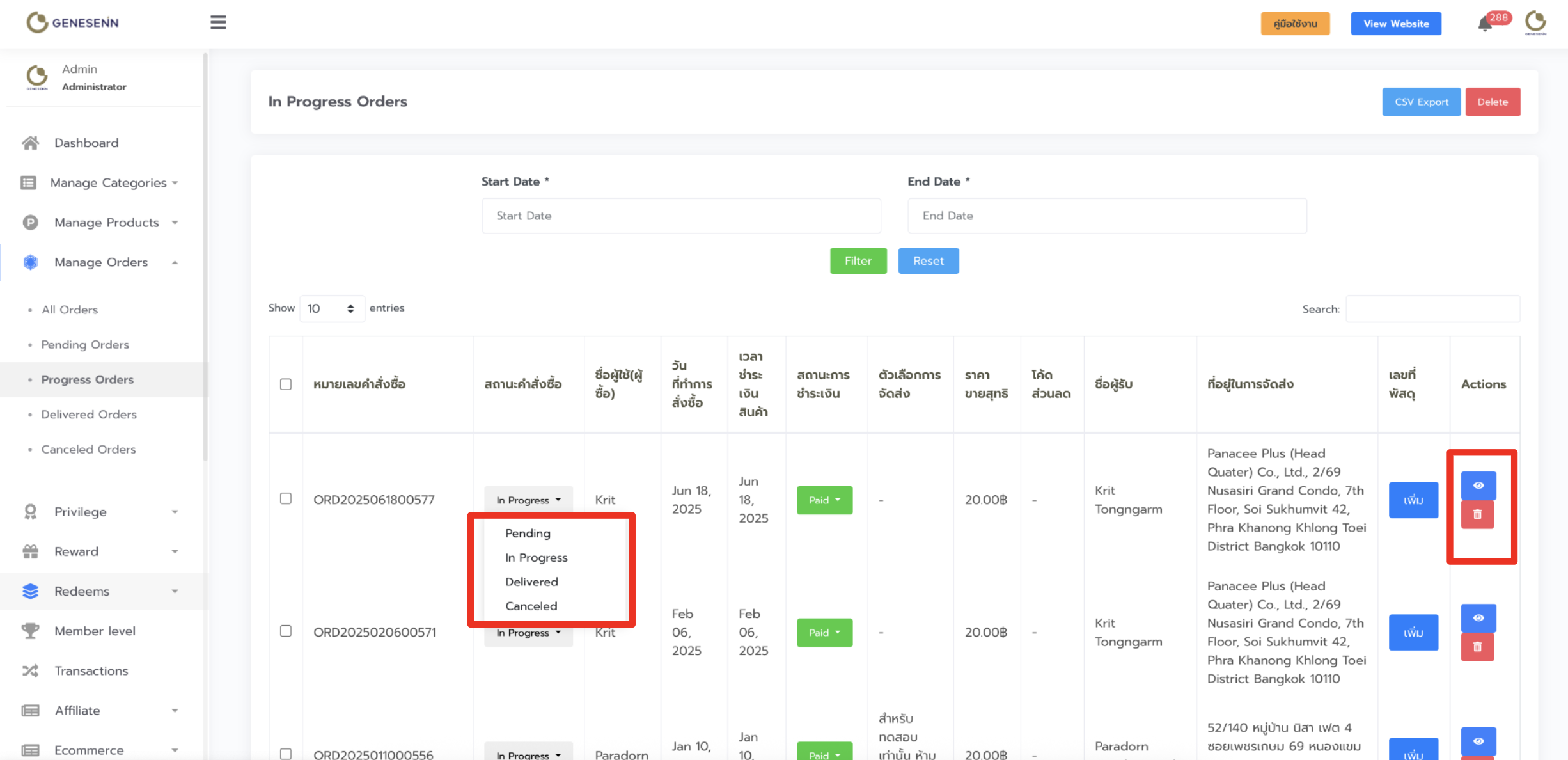1568x760 pixels.
Task: View order ORD2025020600571 with the eye icon
Action: tap(1478, 618)
